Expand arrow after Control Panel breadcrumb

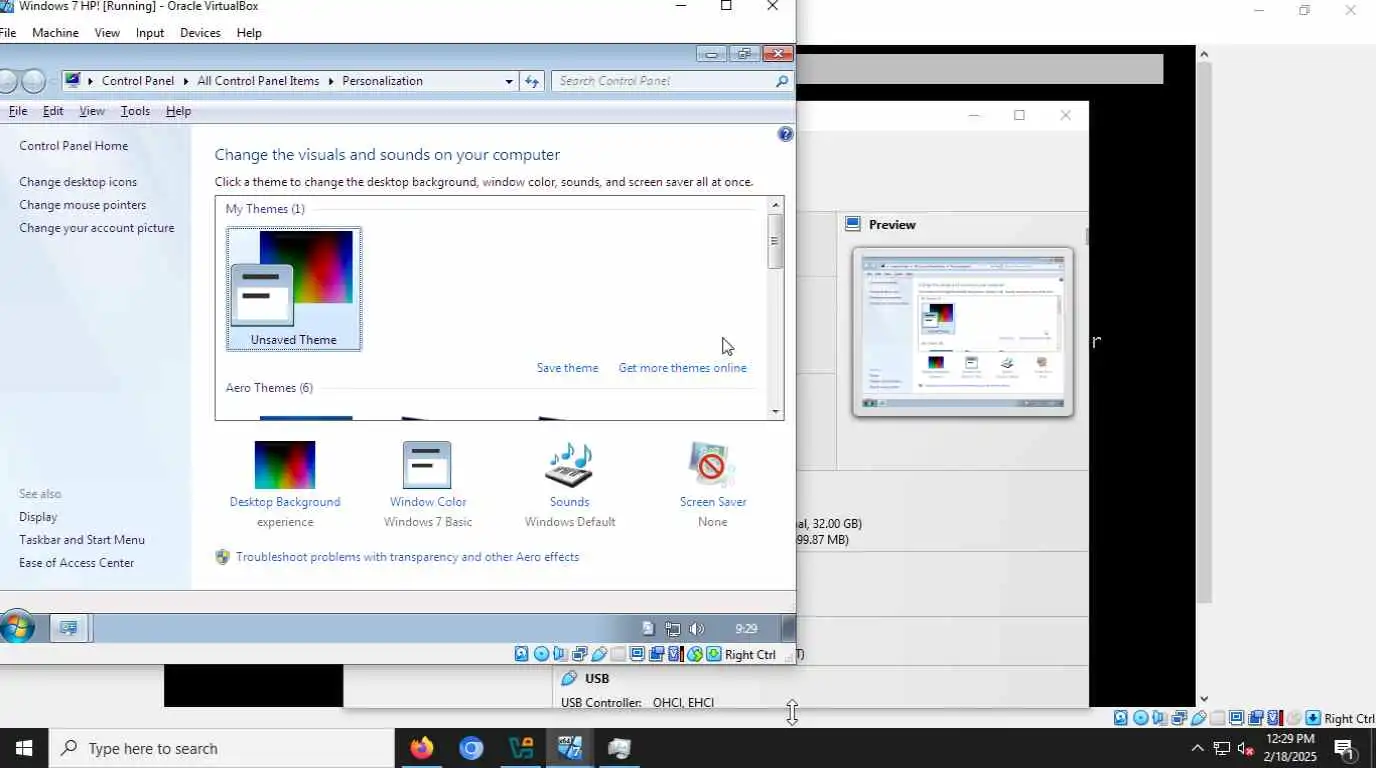(185, 81)
